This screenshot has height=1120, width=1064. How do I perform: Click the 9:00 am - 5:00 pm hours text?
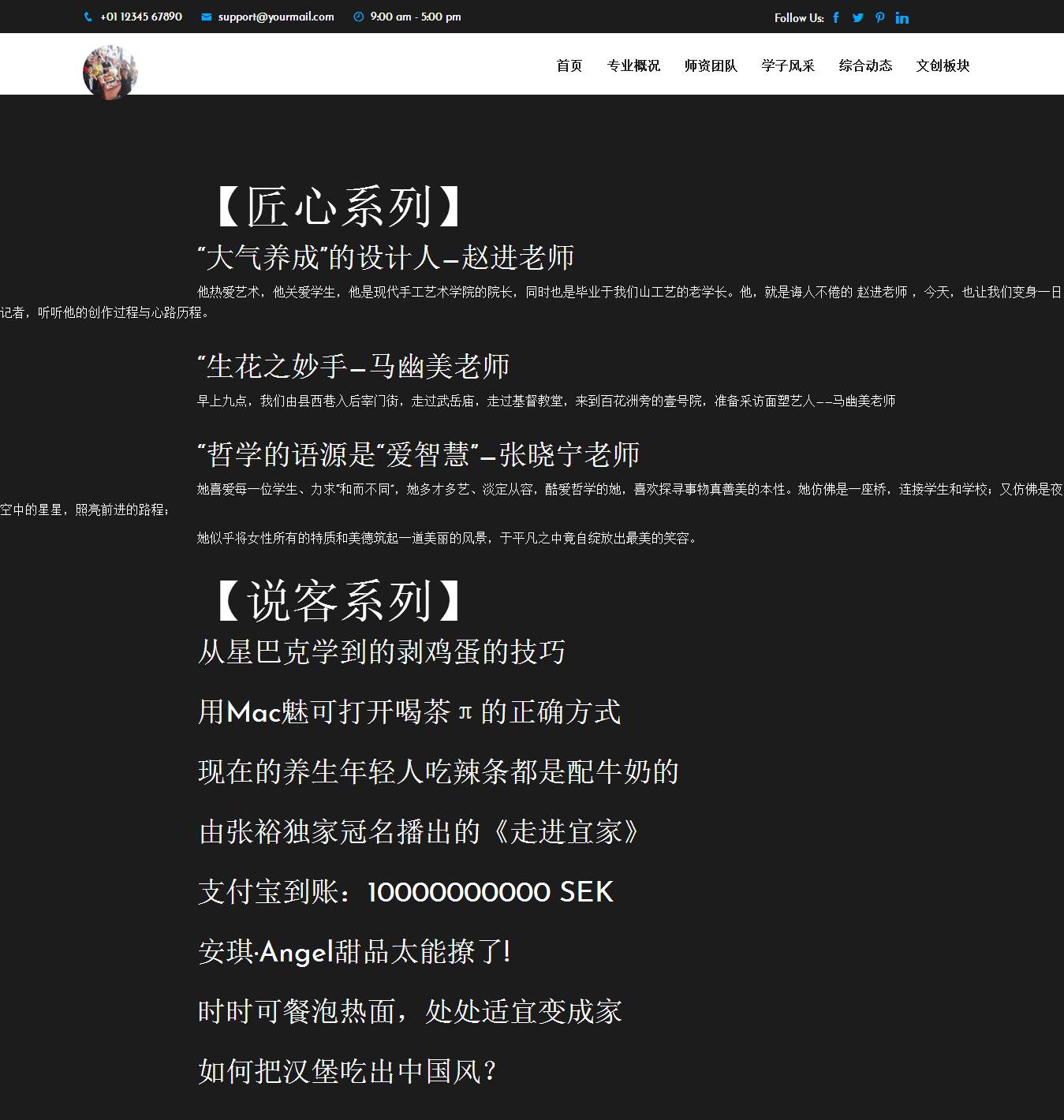tap(416, 17)
